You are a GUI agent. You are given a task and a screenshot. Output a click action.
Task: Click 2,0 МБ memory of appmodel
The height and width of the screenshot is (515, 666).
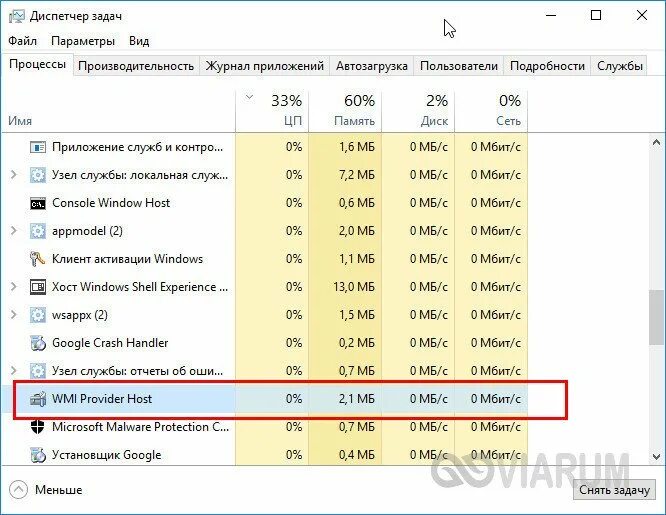pyautogui.click(x=357, y=231)
